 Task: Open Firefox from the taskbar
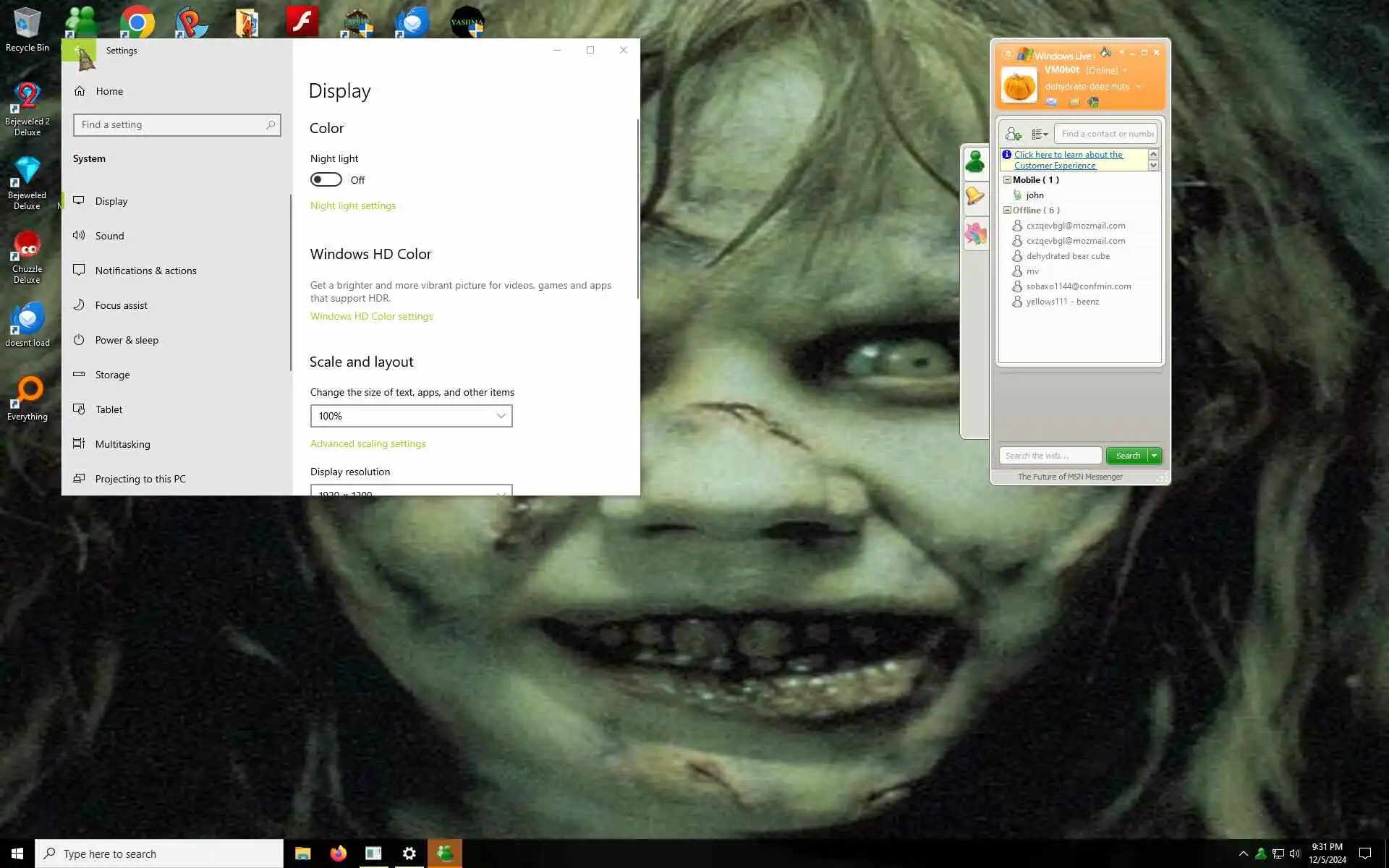click(338, 854)
